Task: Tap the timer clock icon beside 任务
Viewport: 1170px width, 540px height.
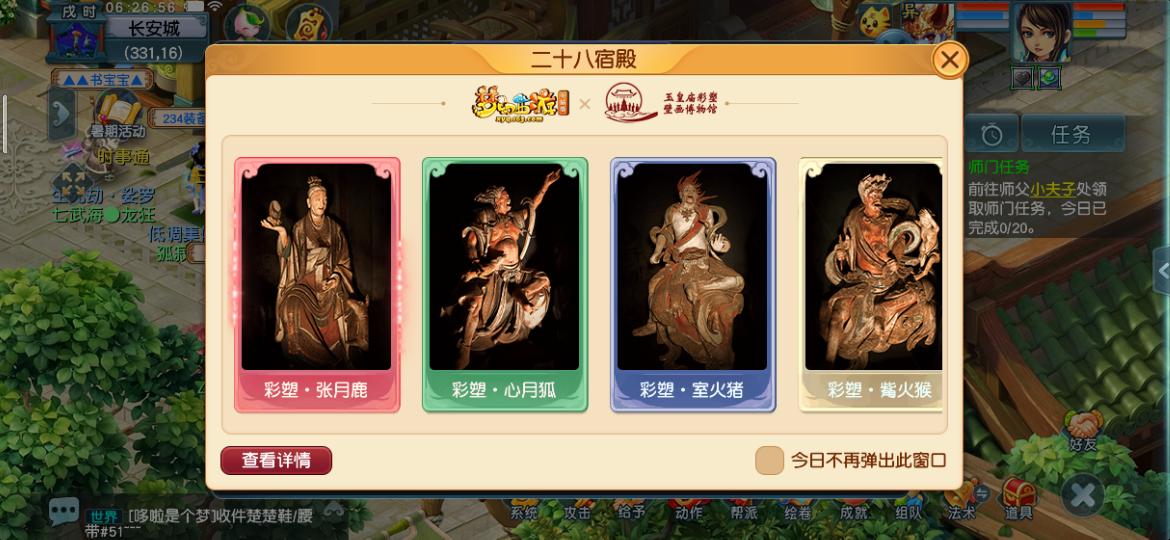Action: pos(992,134)
